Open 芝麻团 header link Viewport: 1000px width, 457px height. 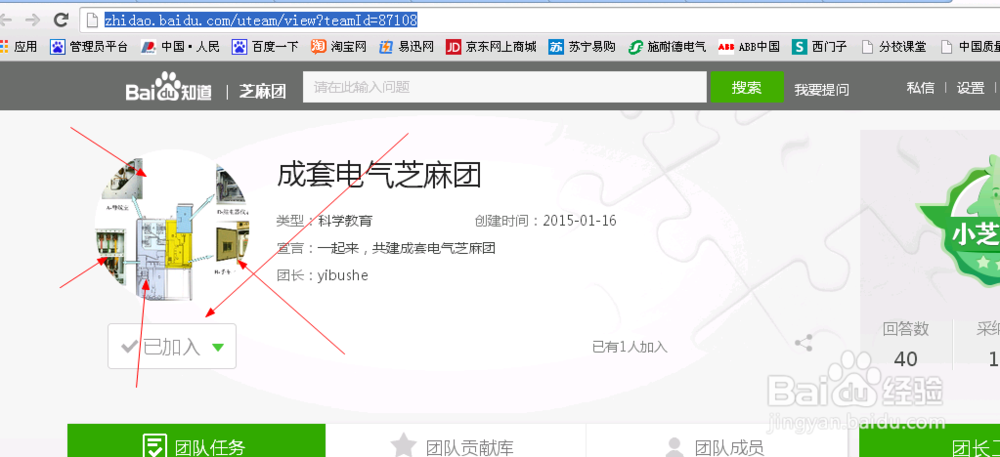coord(262,91)
